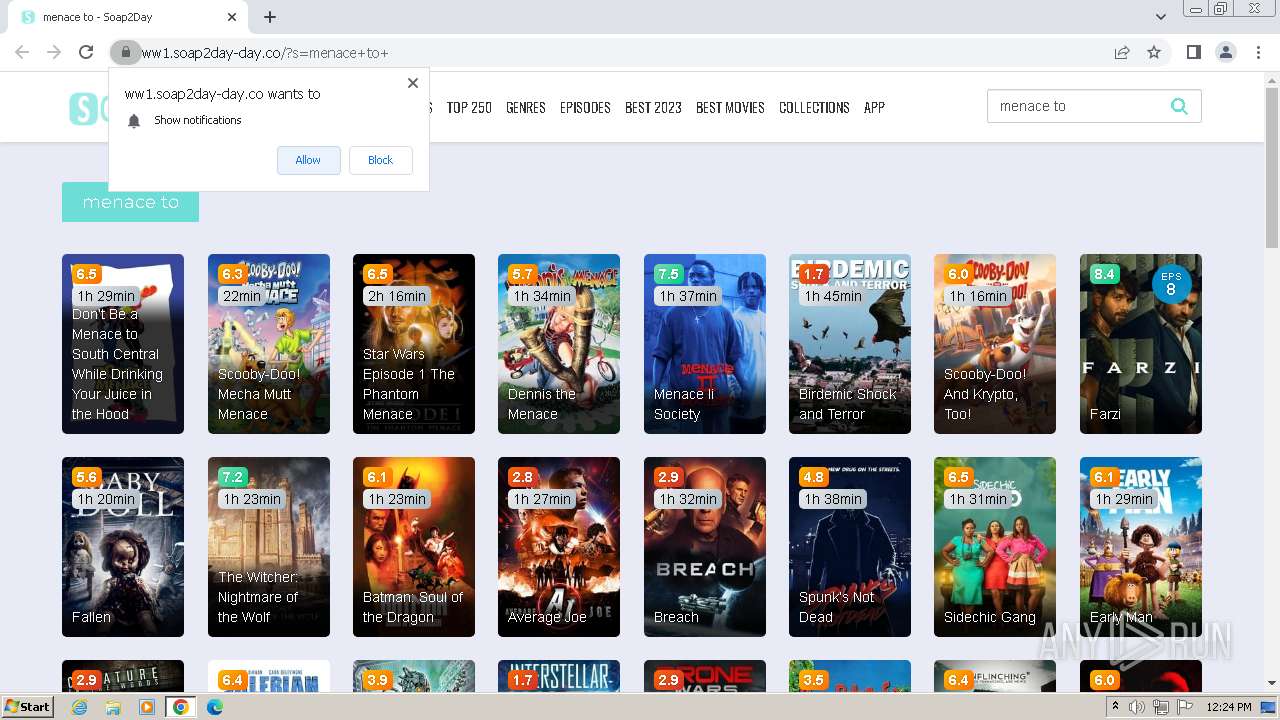Share this page via share icon
The image size is (1280, 720).
click(1122, 53)
